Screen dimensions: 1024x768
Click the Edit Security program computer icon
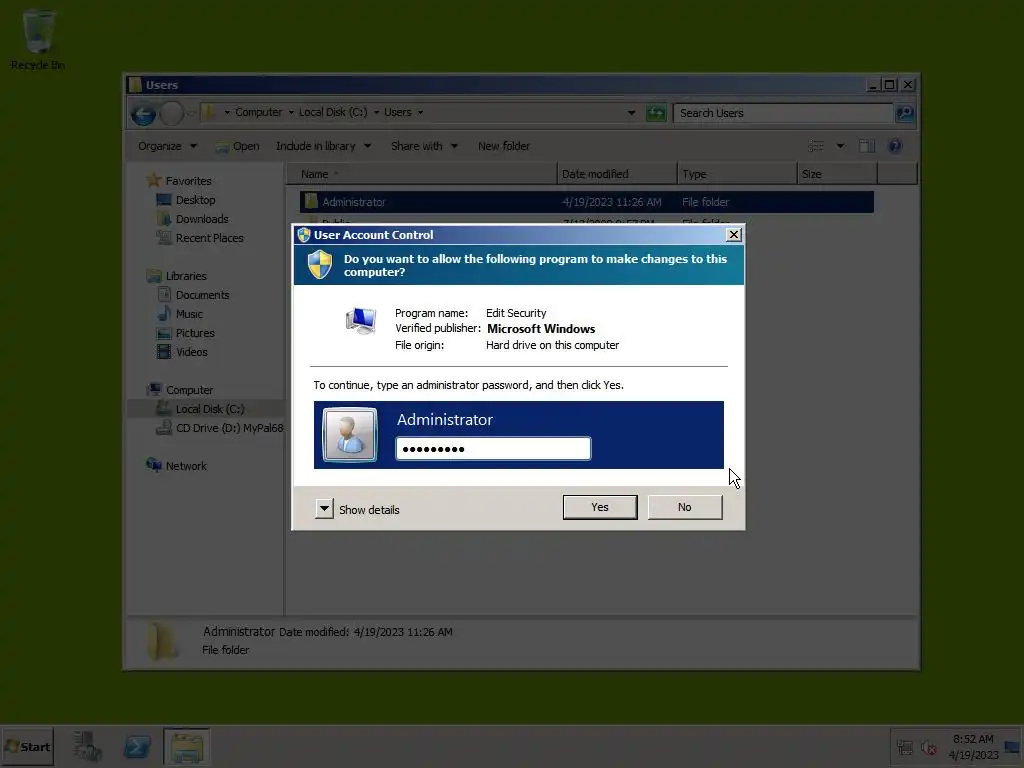coord(360,321)
